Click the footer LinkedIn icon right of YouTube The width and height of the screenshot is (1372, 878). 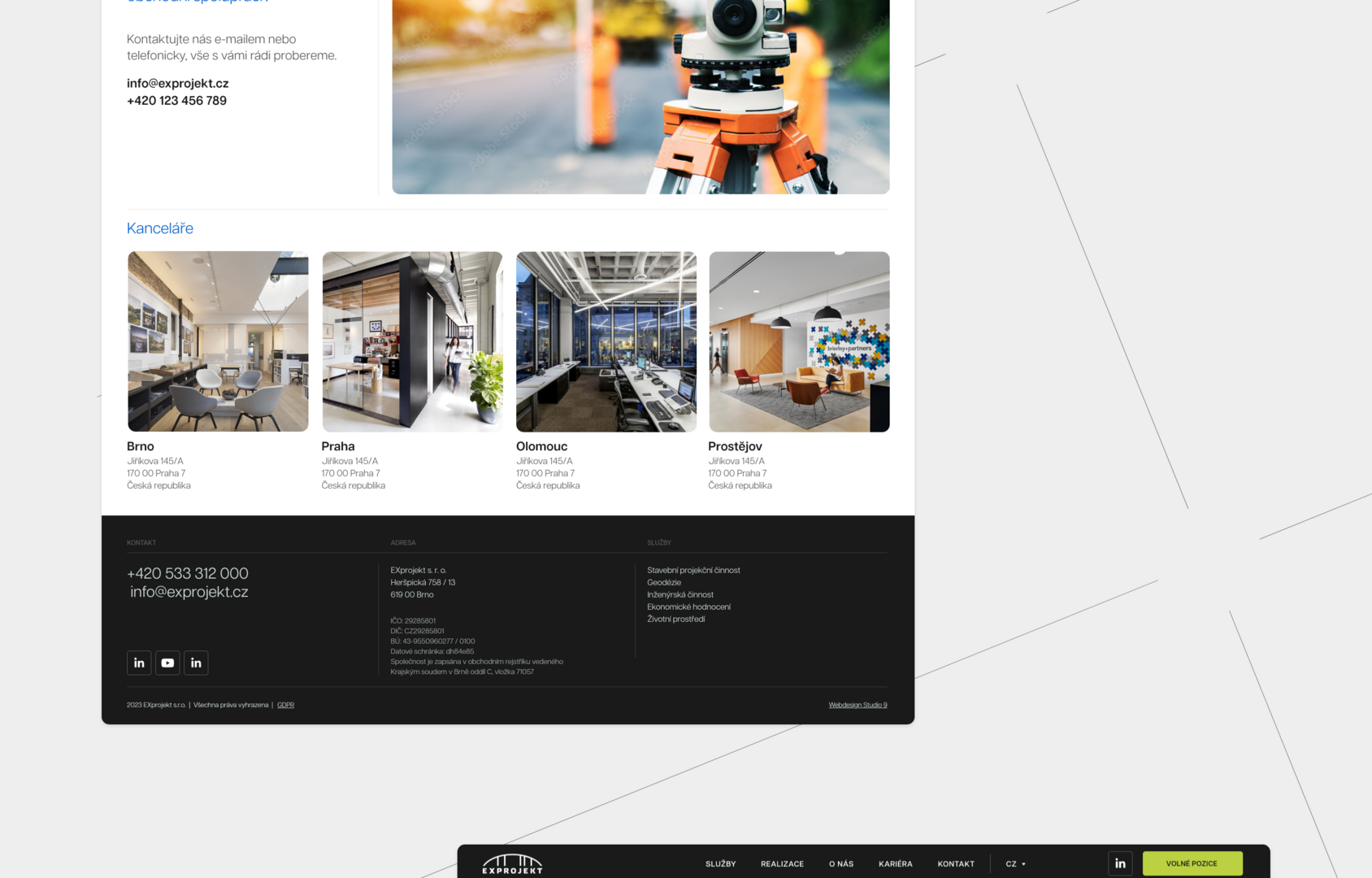pyautogui.click(x=196, y=663)
